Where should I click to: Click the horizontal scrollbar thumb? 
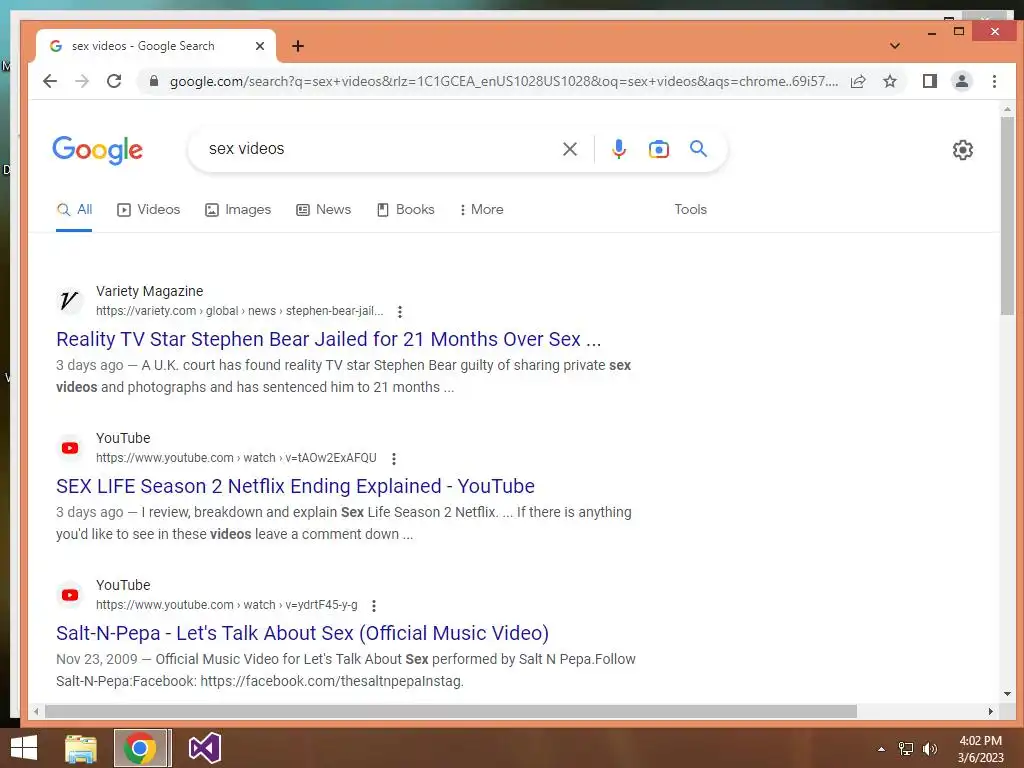(x=451, y=711)
